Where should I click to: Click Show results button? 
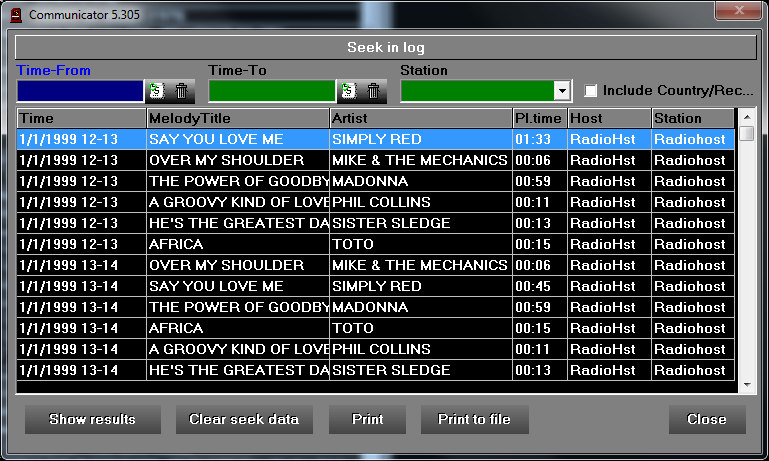pos(93,419)
